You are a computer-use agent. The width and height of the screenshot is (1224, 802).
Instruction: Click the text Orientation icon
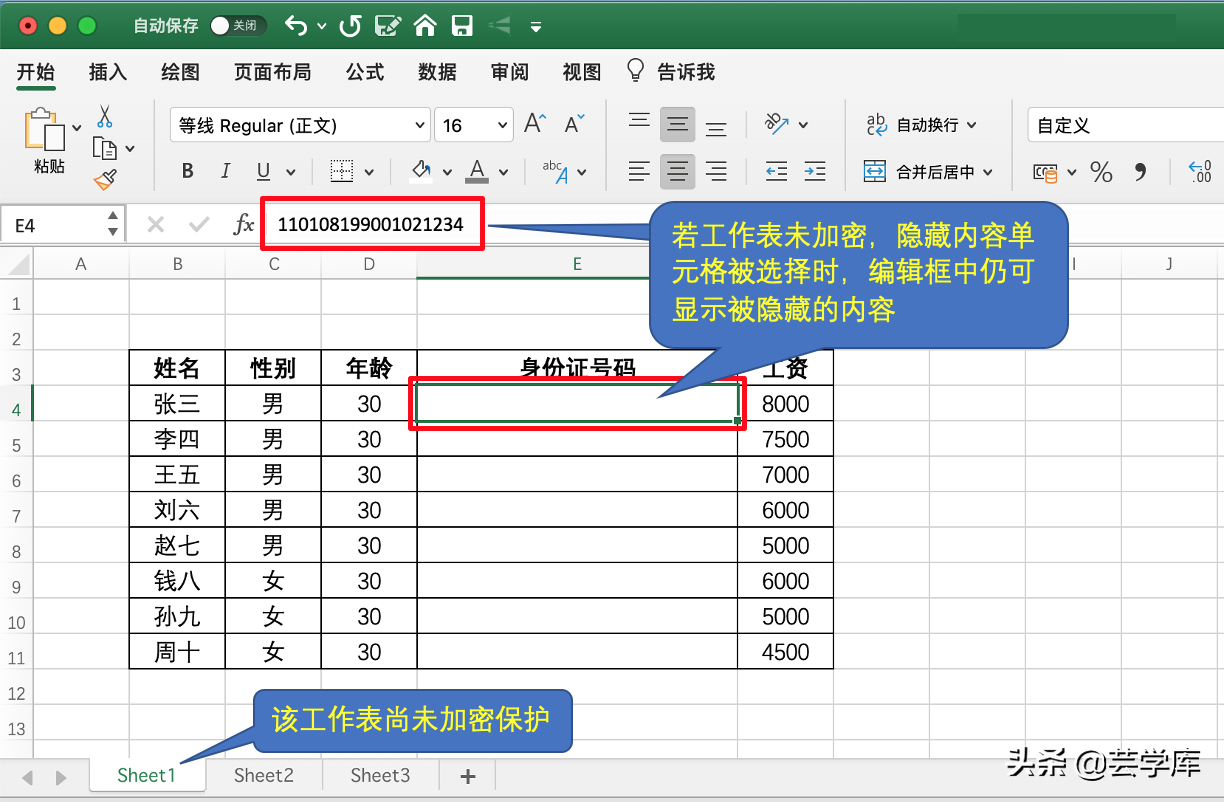[778, 124]
